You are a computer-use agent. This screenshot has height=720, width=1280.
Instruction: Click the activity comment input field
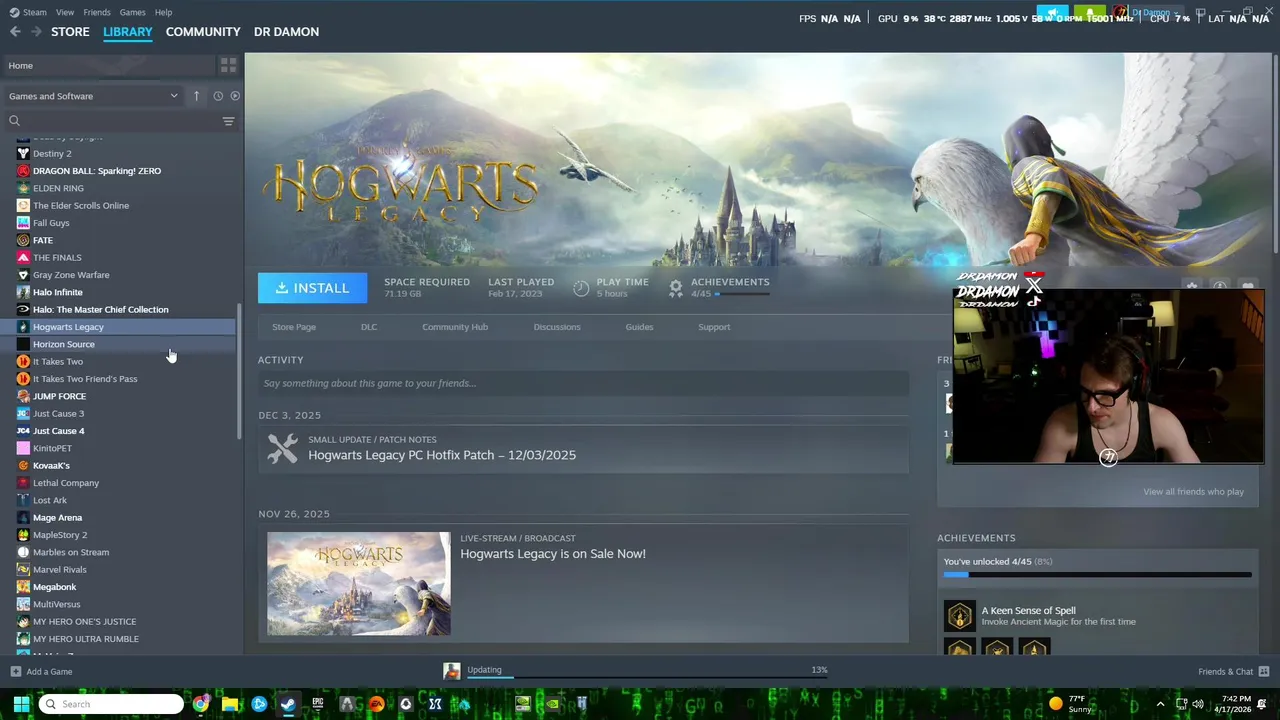[x=583, y=383]
